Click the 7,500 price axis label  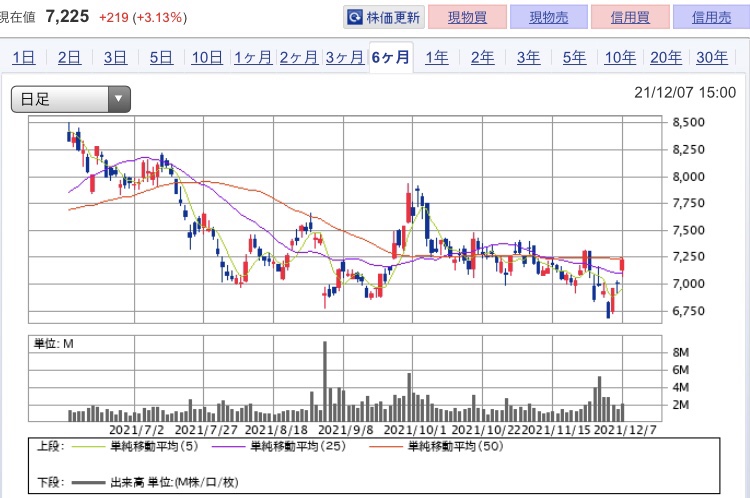pos(688,230)
